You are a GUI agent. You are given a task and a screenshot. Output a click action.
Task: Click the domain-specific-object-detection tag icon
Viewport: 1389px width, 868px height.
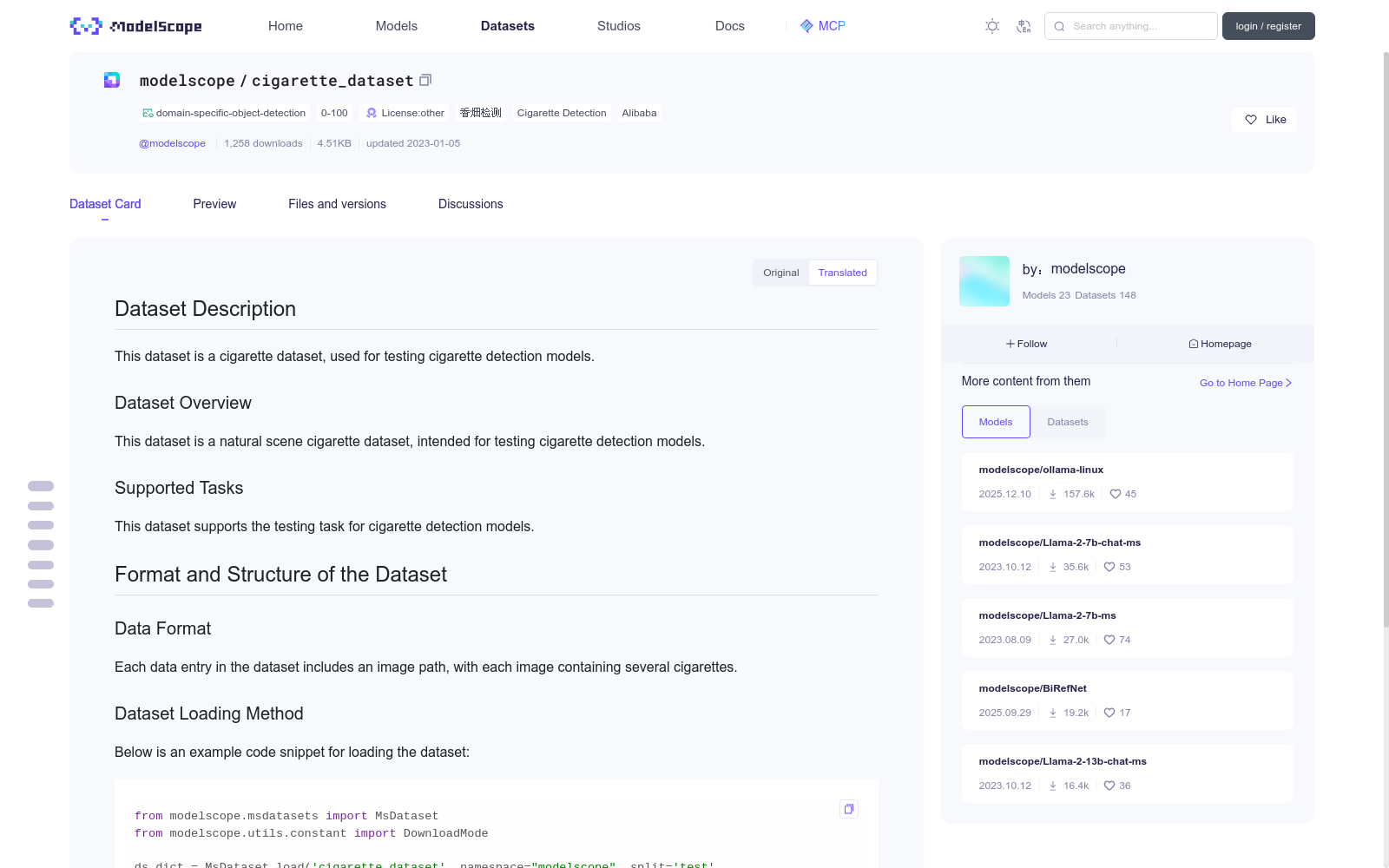coord(148,113)
